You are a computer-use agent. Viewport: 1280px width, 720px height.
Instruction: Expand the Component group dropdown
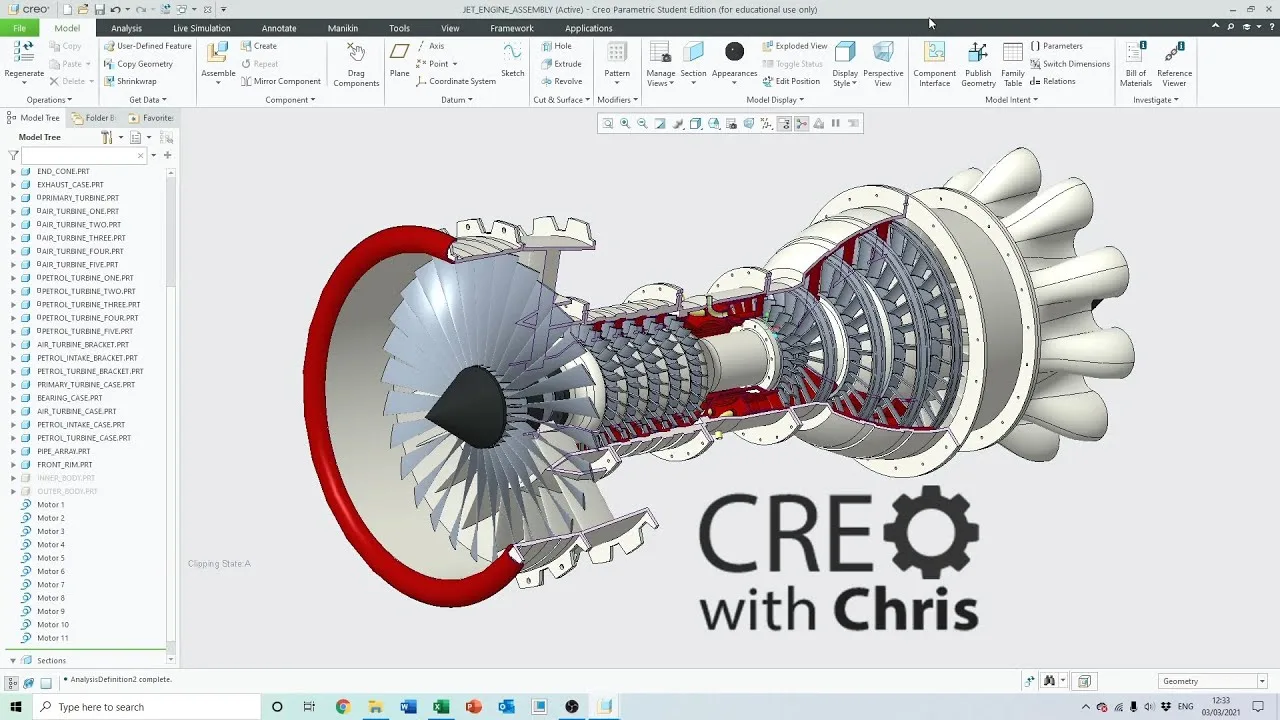(x=290, y=100)
